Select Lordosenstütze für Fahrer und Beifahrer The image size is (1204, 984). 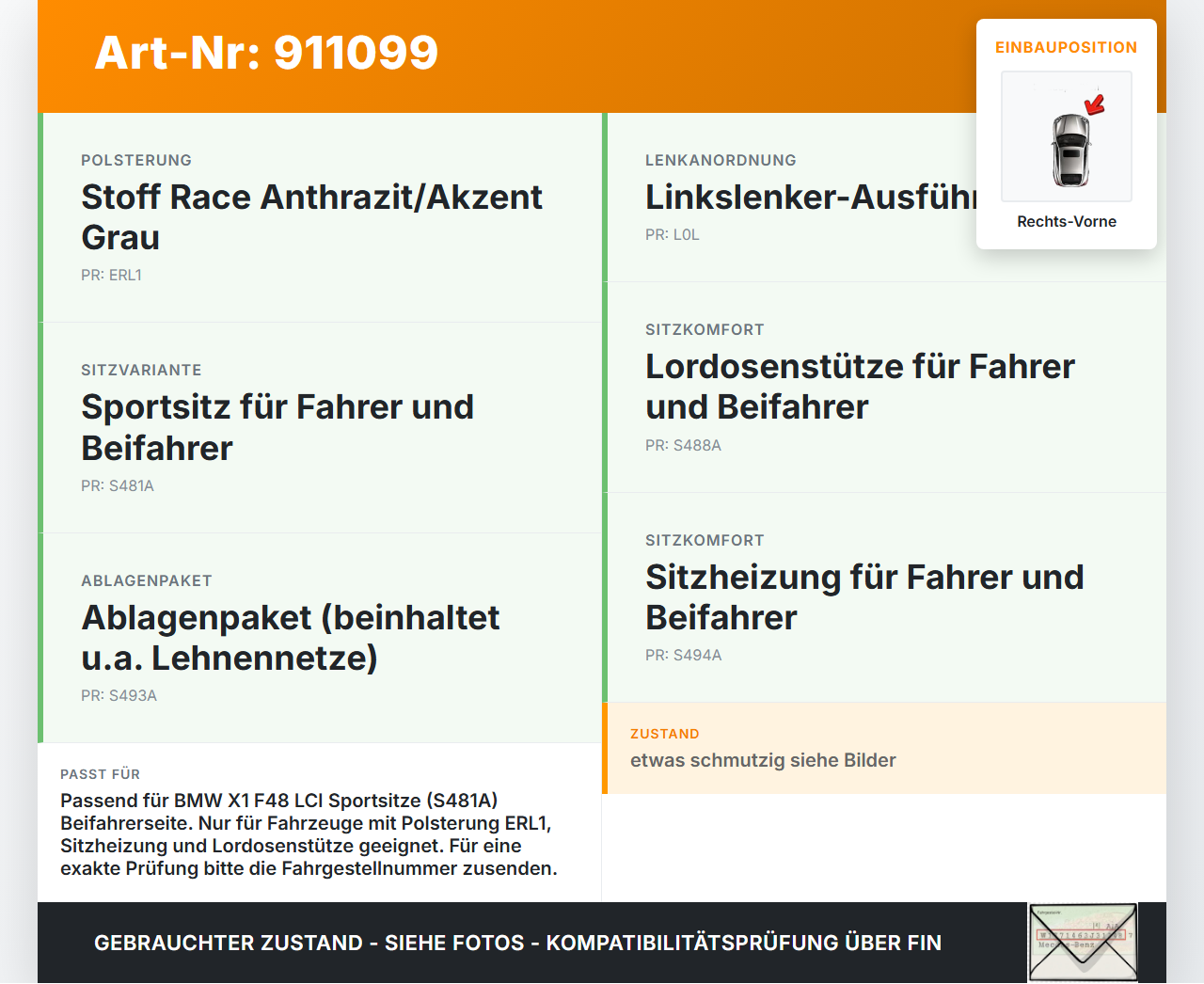[860, 387]
